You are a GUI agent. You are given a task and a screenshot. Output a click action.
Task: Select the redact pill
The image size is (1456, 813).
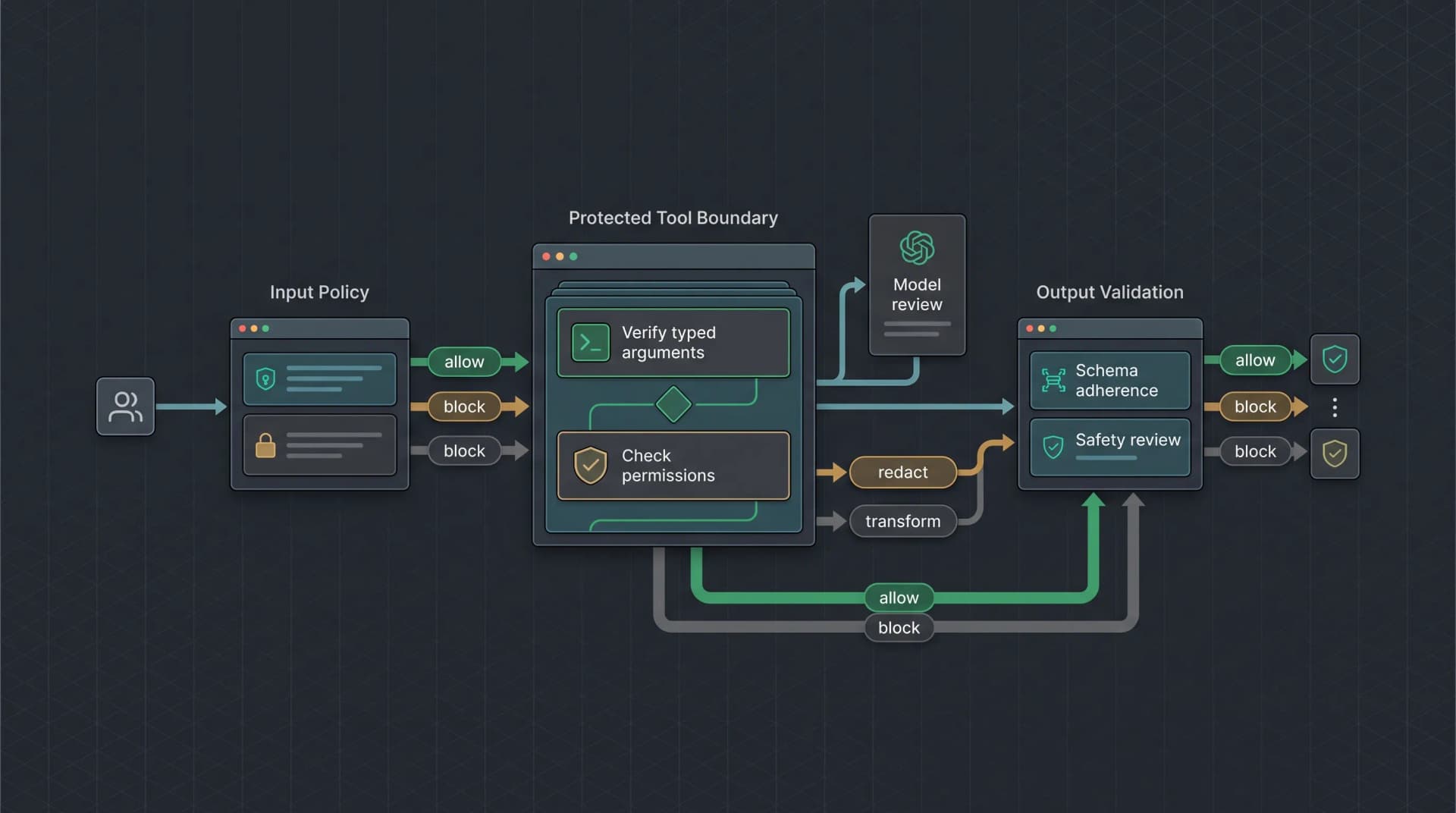[902, 472]
